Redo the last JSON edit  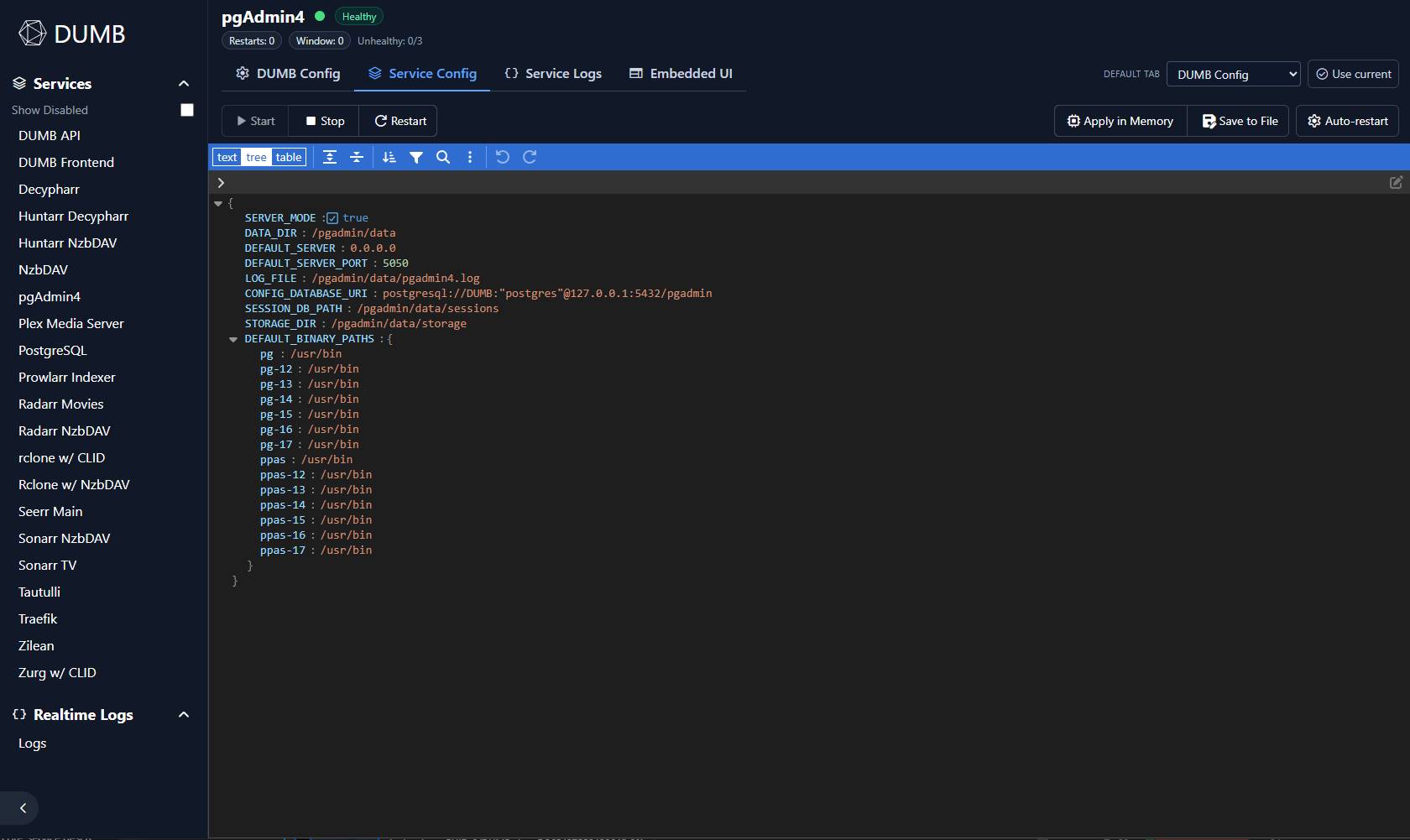coord(530,157)
